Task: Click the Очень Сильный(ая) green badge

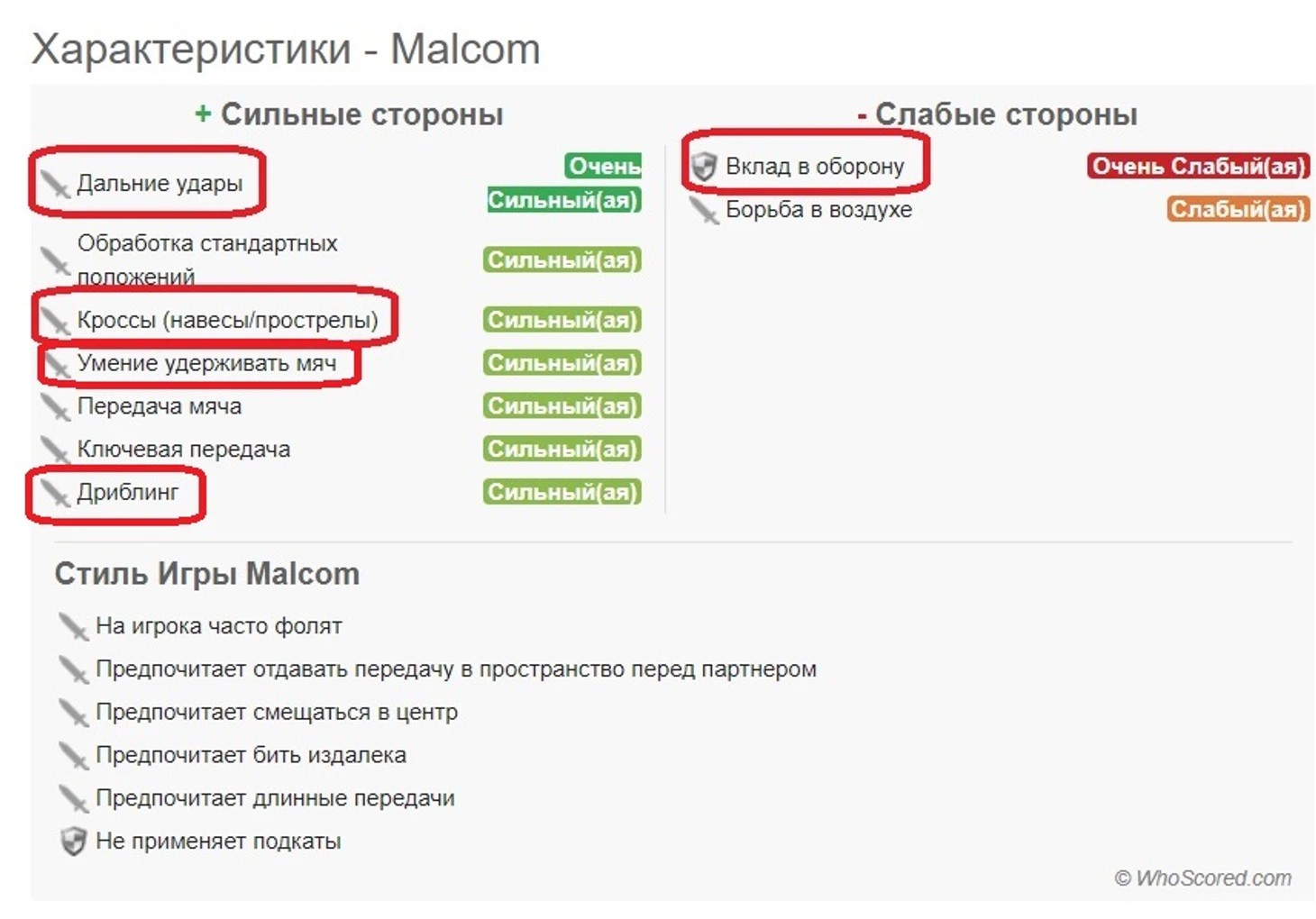Action: click(x=564, y=183)
